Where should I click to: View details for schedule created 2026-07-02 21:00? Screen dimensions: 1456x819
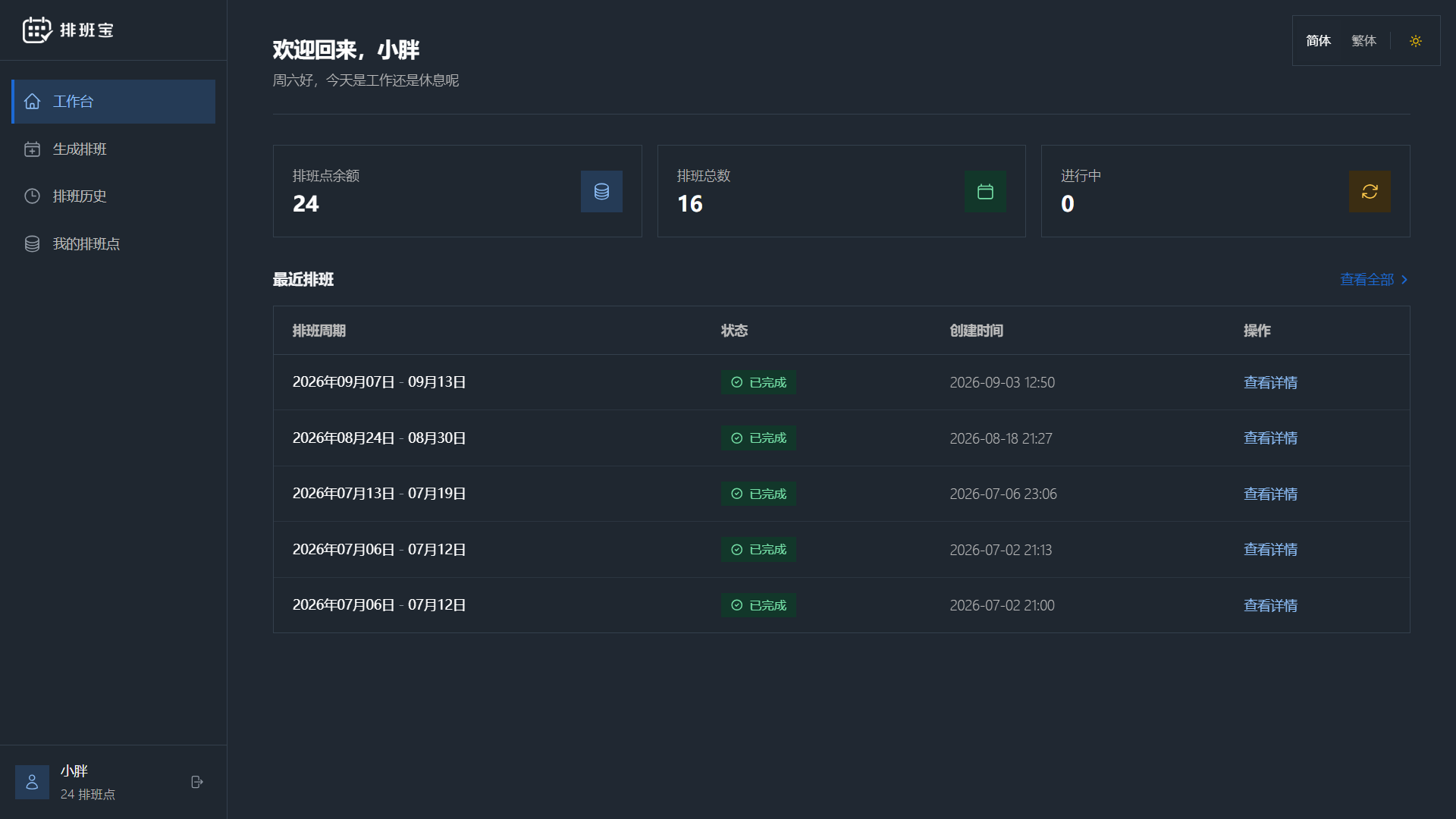point(1270,605)
